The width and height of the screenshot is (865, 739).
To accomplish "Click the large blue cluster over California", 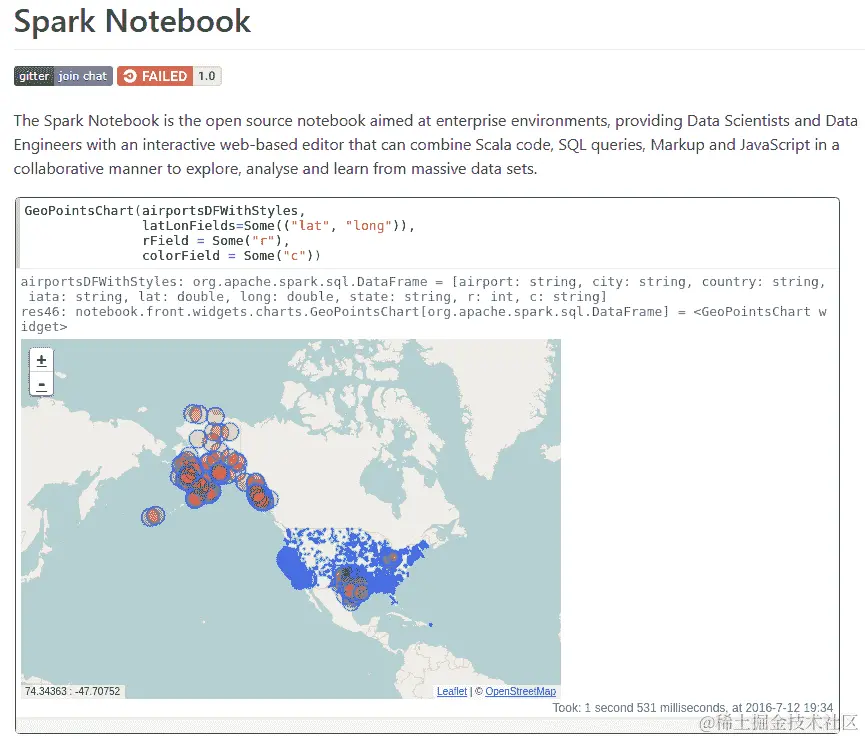I will [296, 568].
